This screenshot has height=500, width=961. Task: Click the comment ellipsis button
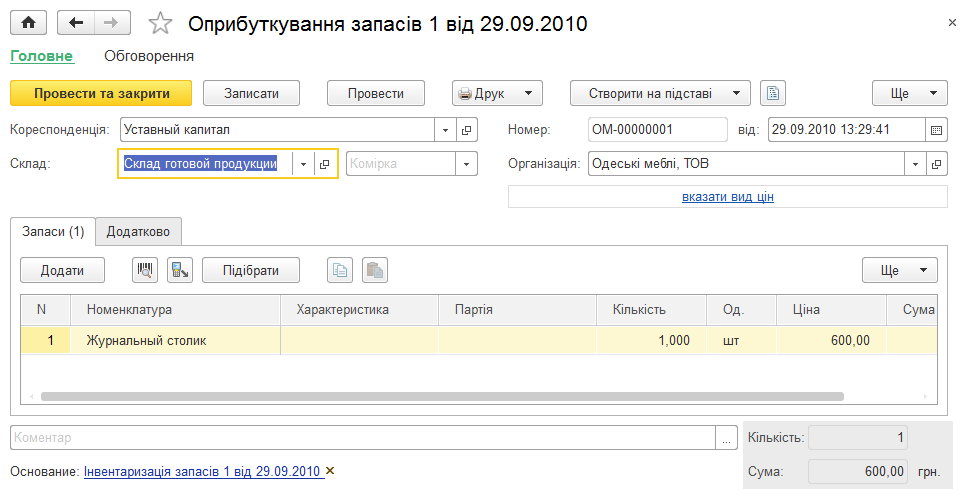[726, 438]
